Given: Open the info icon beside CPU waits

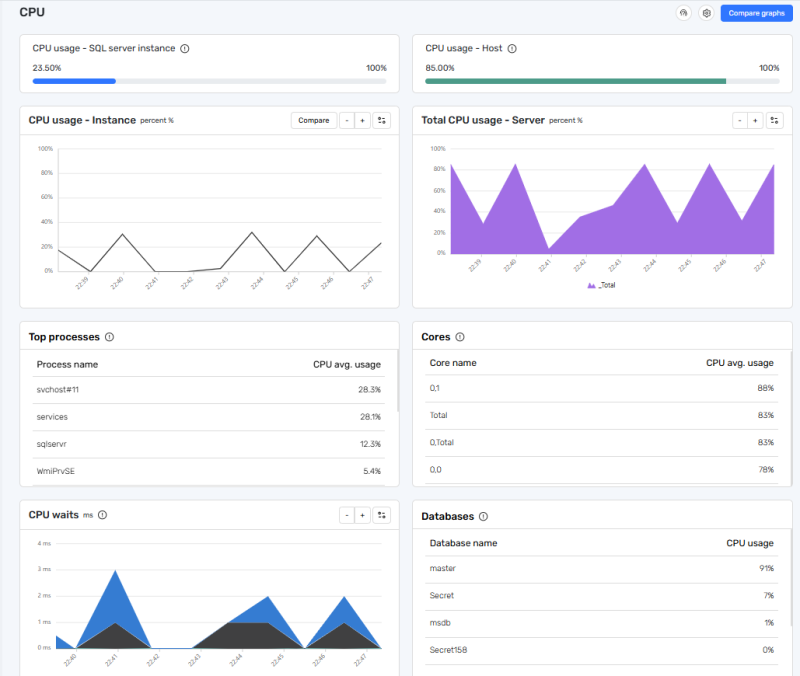Looking at the screenshot, I should [102, 515].
